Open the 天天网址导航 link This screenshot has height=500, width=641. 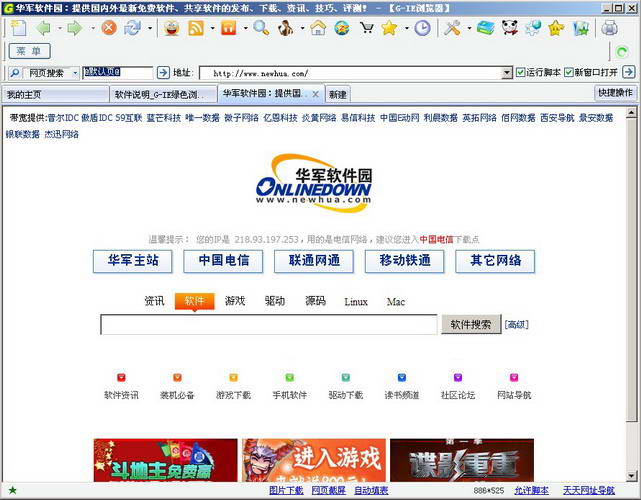[589, 490]
